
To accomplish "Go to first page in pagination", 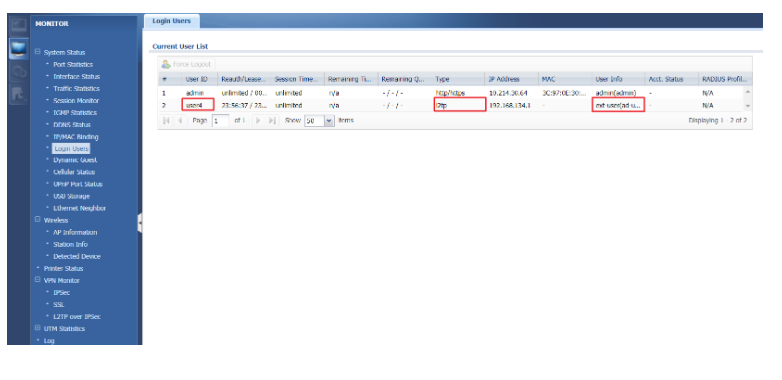I will tap(166, 120).
